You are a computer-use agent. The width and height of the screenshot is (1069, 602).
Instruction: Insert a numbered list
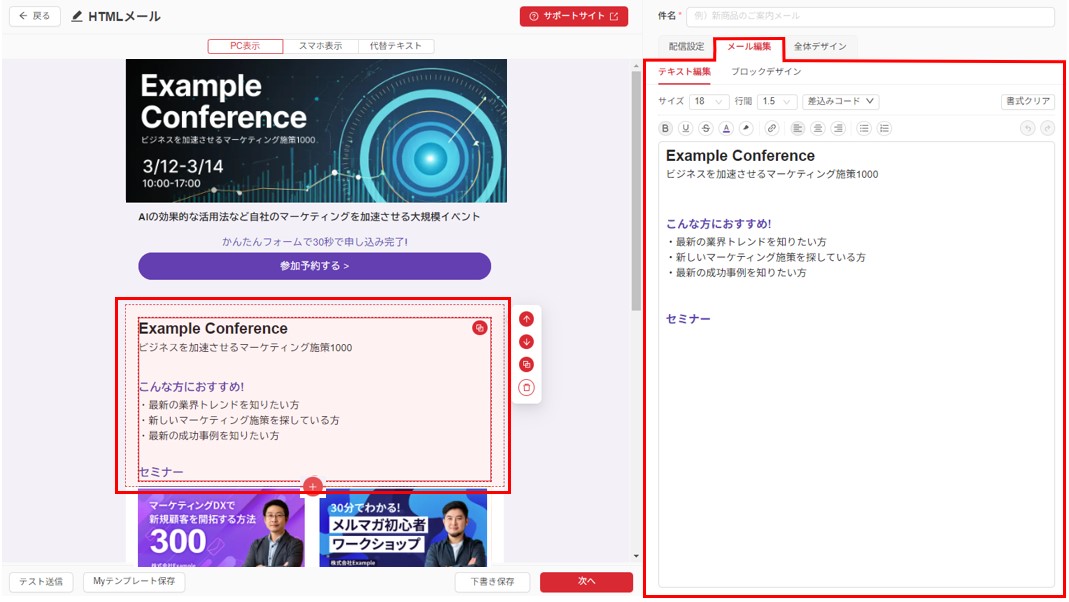coord(884,128)
